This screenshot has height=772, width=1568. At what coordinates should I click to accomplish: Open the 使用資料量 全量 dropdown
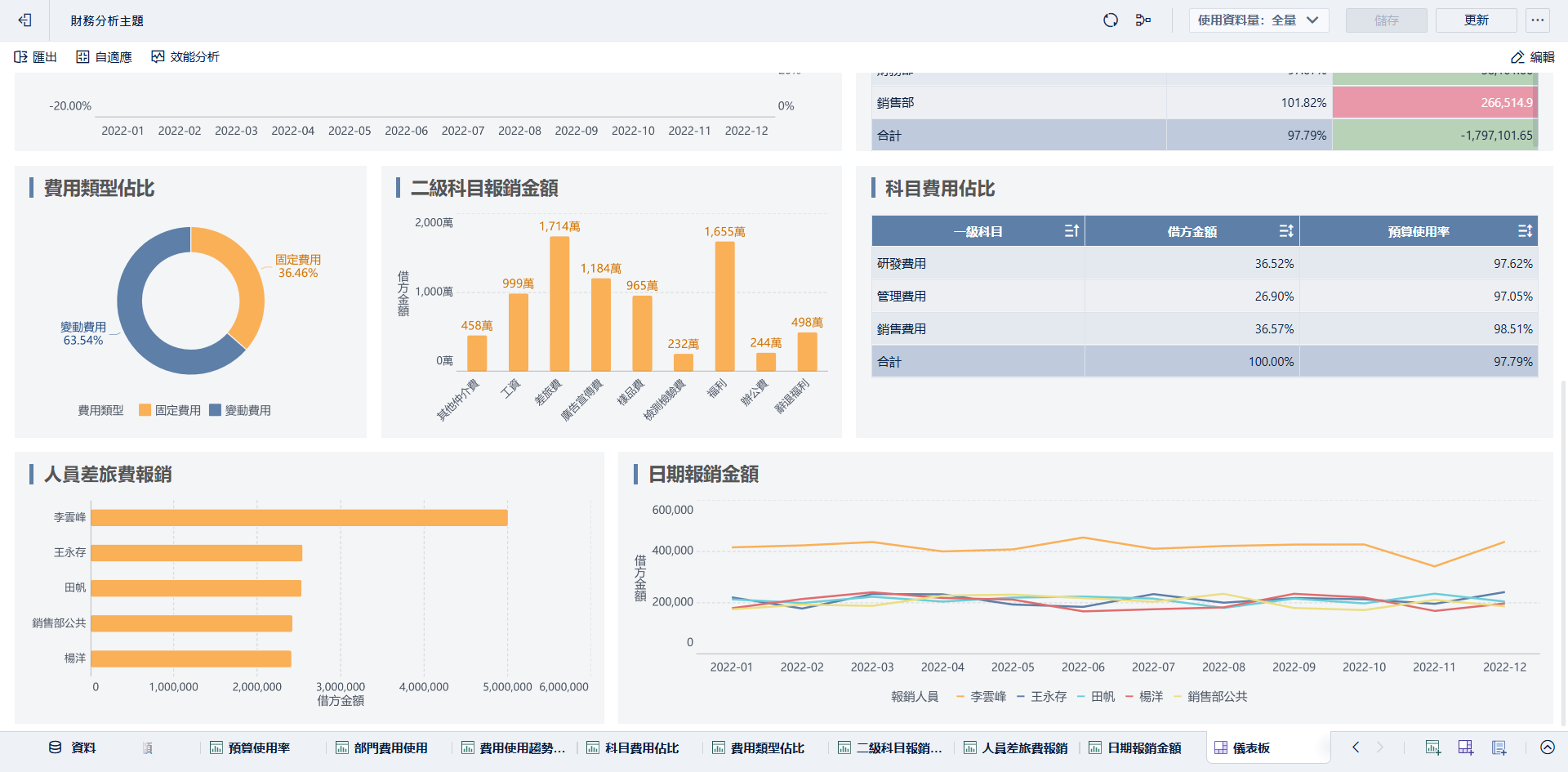[1258, 20]
